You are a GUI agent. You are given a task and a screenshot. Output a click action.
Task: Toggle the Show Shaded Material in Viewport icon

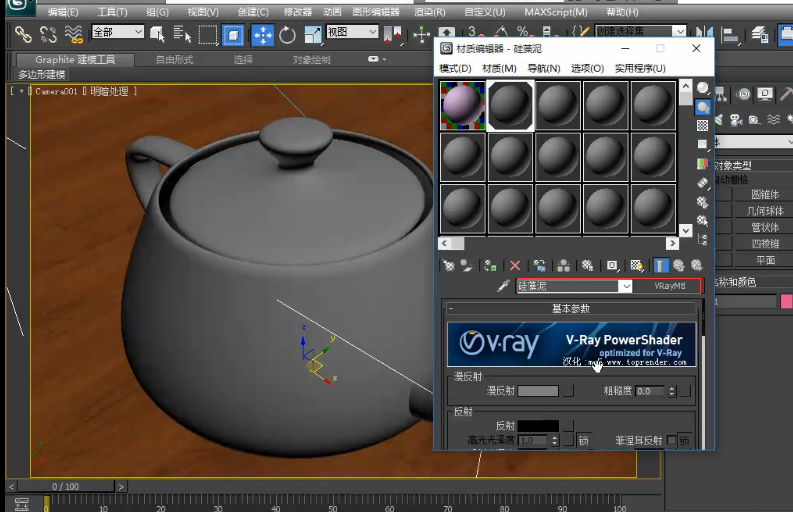point(637,265)
